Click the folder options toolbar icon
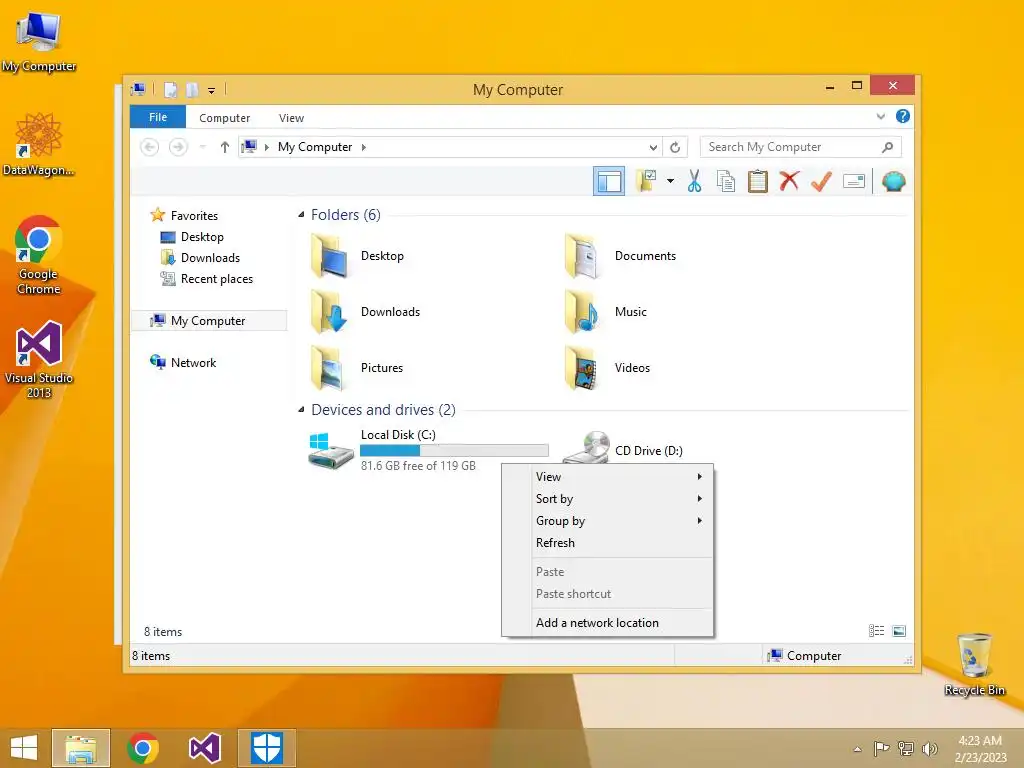The height and width of the screenshot is (768, 1024). coord(647,182)
